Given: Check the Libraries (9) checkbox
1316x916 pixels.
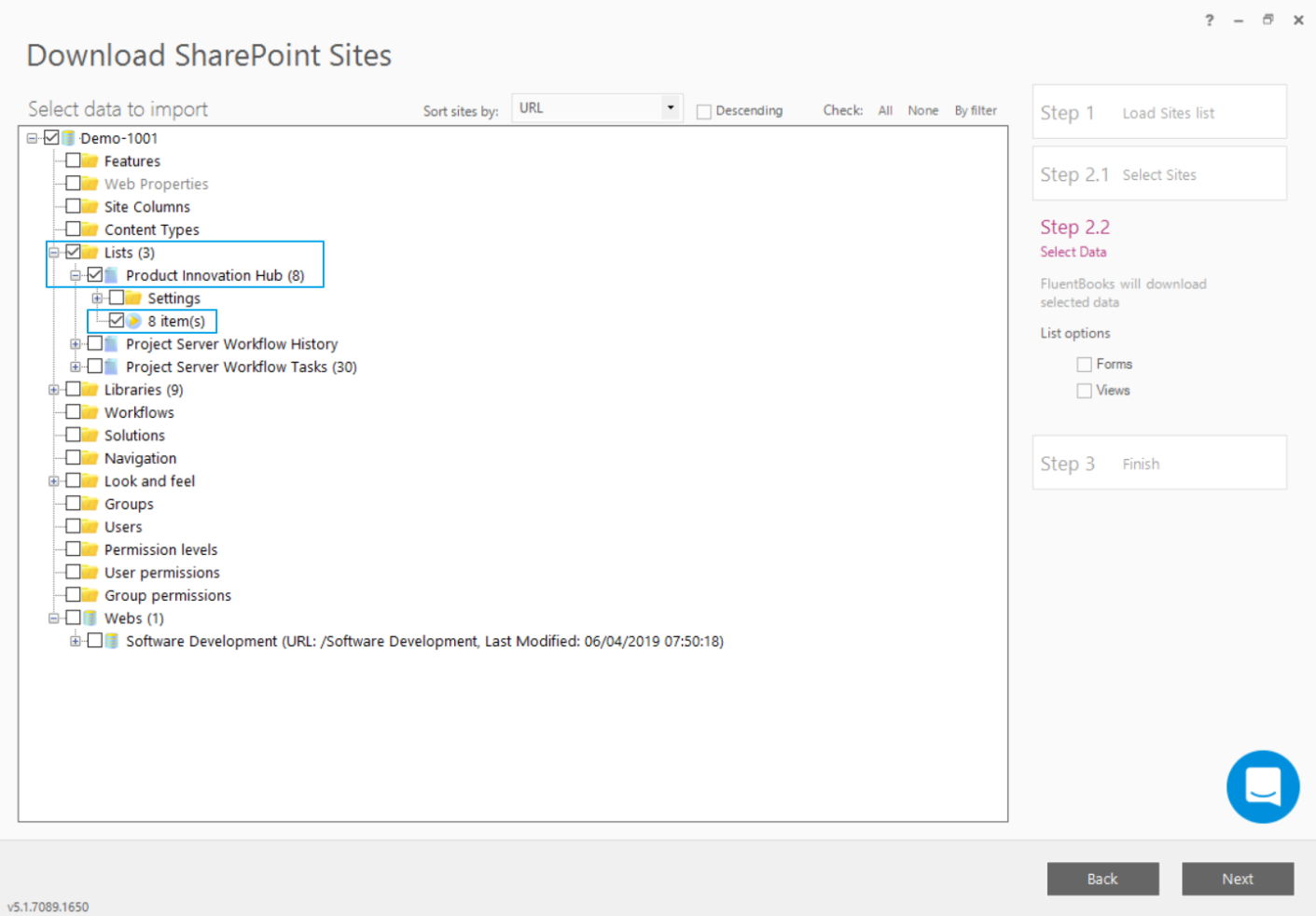Looking at the screenshot, I should coord(73,389).
